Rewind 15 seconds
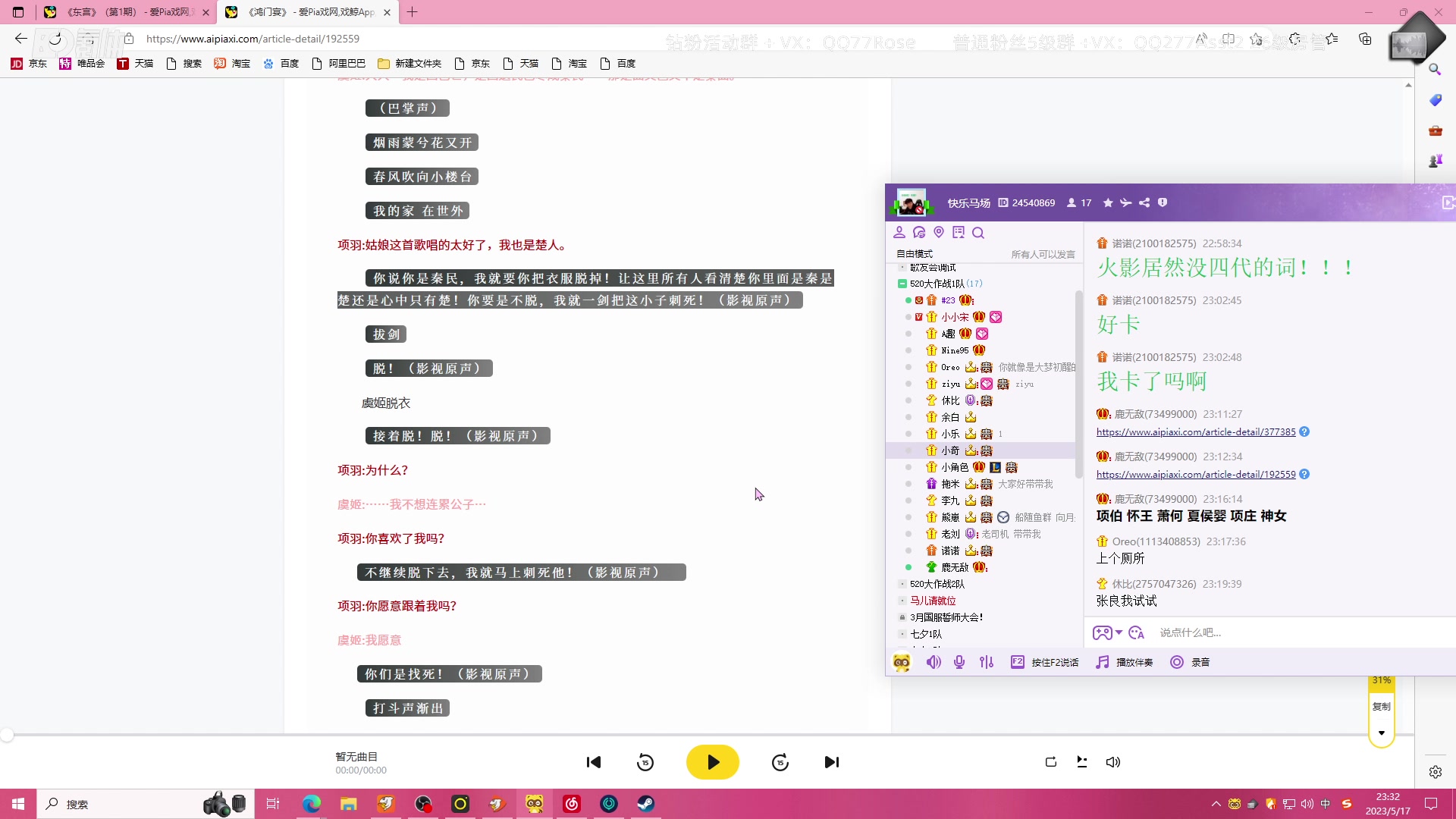1456x819 pixels. pos(645,762)
